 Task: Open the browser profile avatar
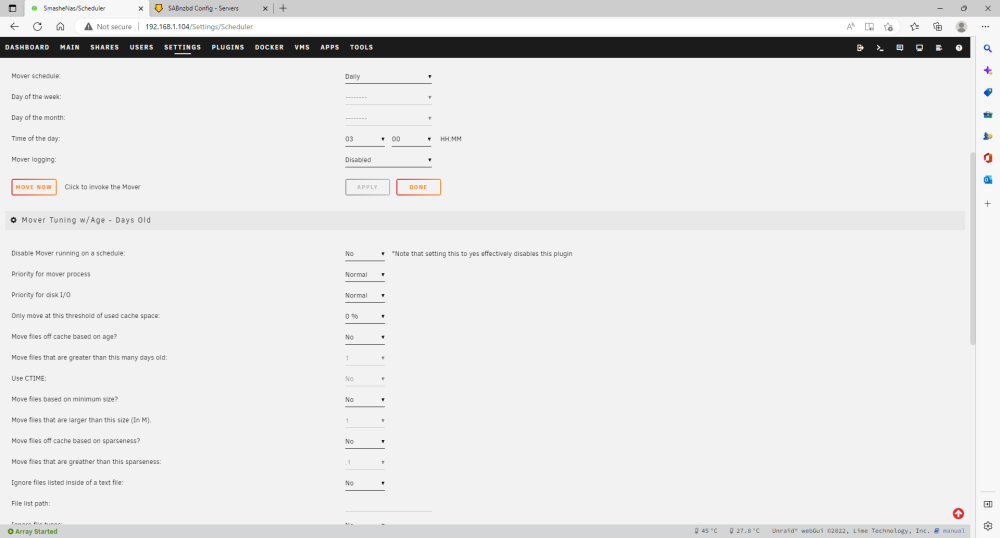(x=961, y=27)
